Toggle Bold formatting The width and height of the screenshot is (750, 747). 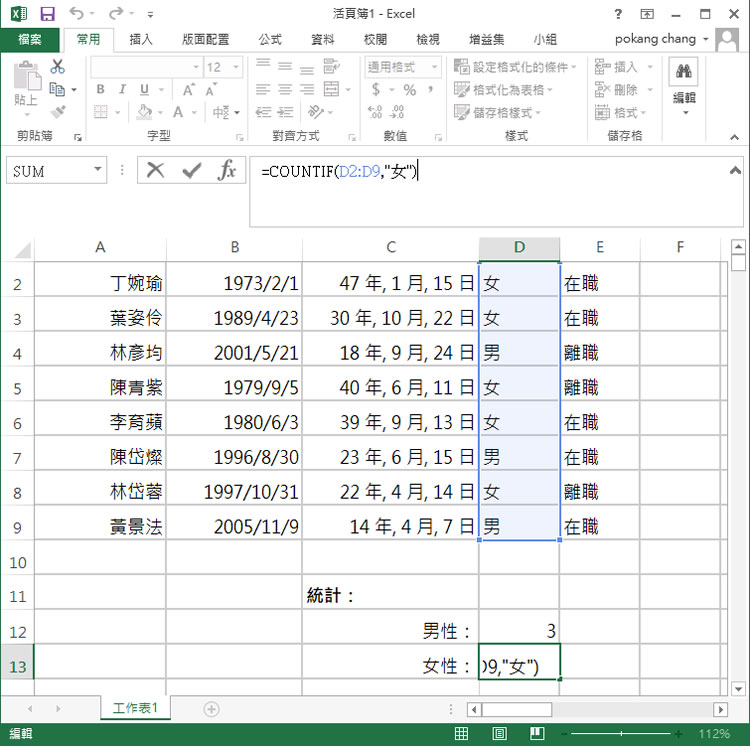(100, 89)
